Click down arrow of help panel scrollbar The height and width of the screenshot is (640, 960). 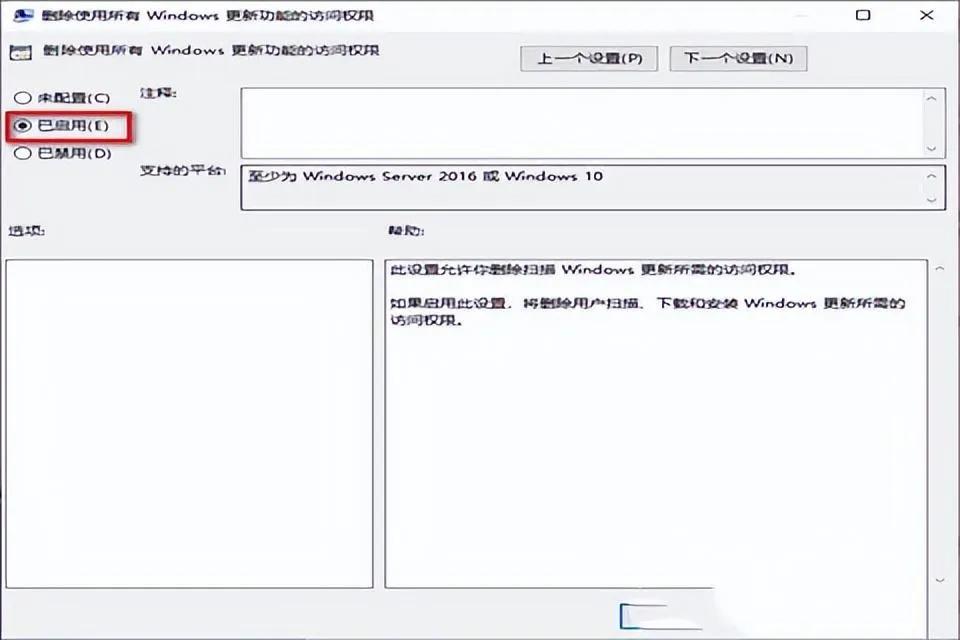(939, 579)
